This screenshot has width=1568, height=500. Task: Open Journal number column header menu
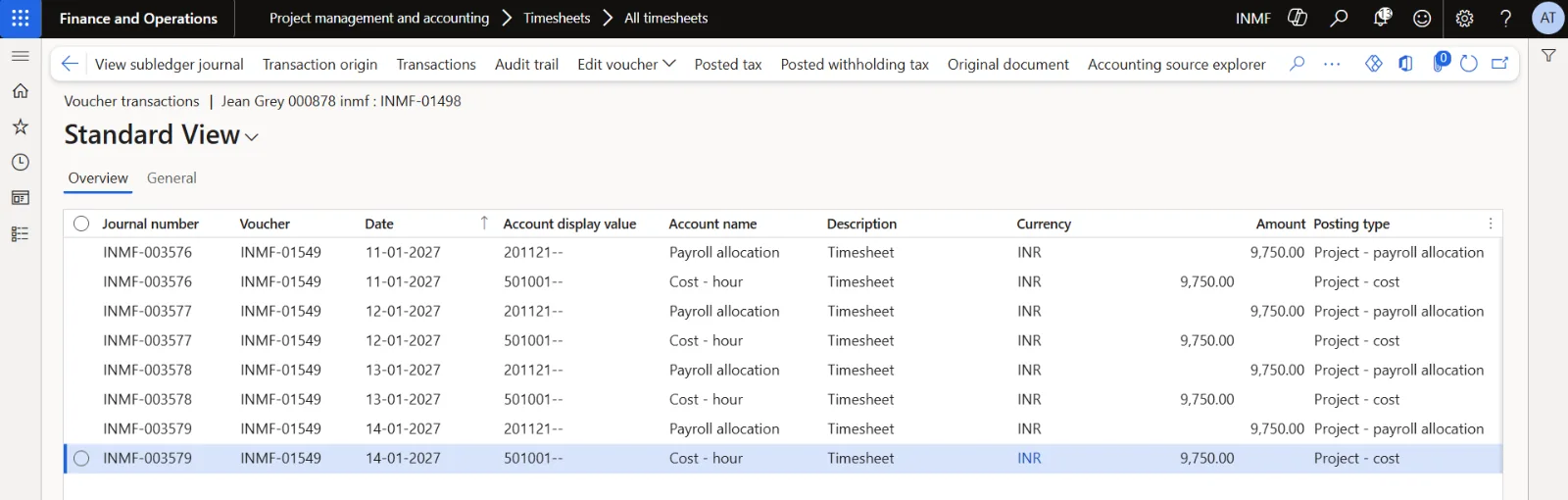150,224
